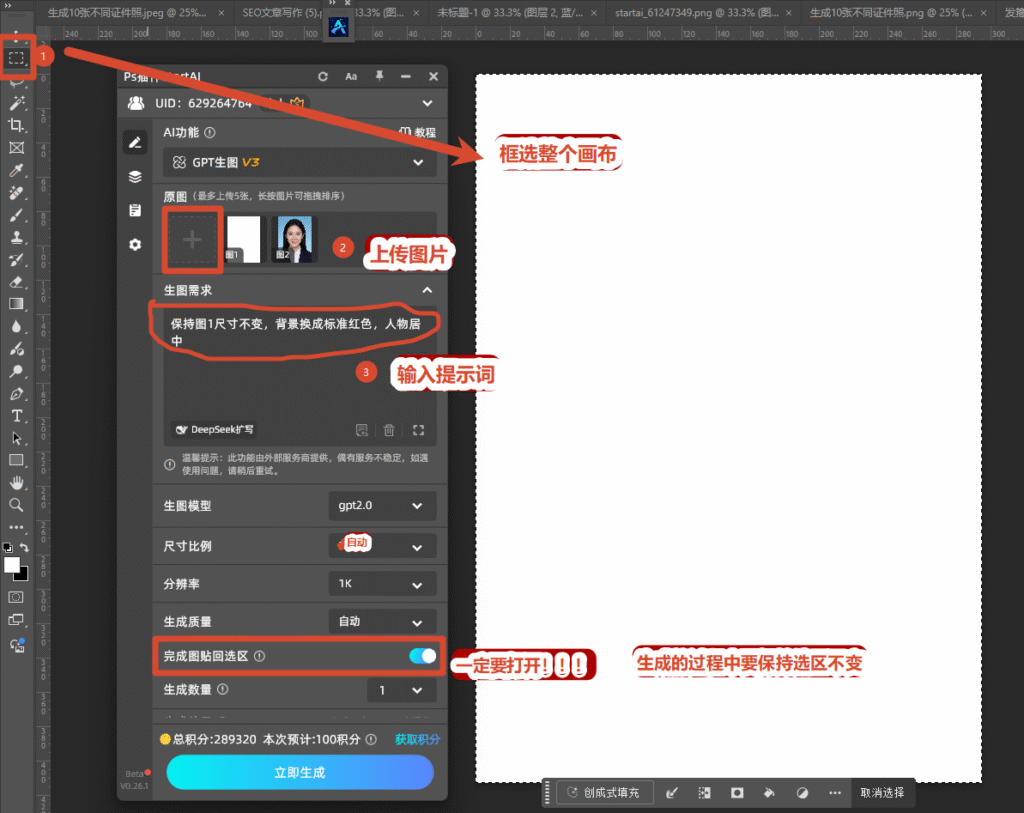Viewport: 1024px width, 813px height.
Task: Select the Gradient tool
Action: click(16, 304)
